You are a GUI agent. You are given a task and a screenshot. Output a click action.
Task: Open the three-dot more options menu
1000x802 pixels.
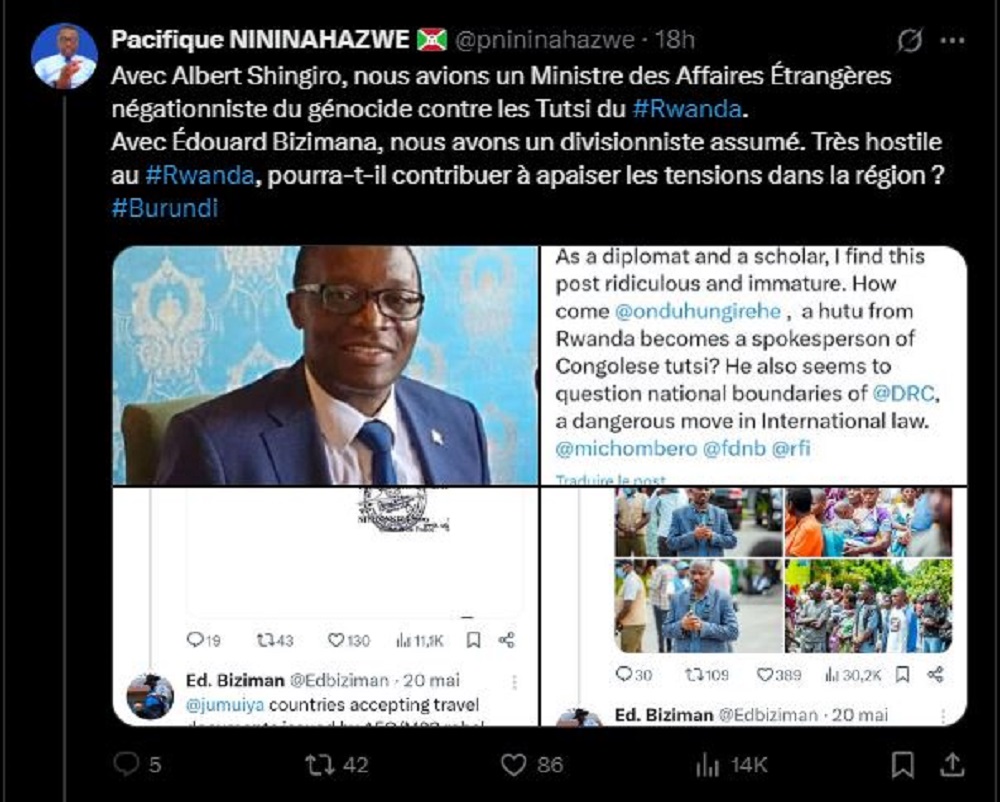pos(952,41)
